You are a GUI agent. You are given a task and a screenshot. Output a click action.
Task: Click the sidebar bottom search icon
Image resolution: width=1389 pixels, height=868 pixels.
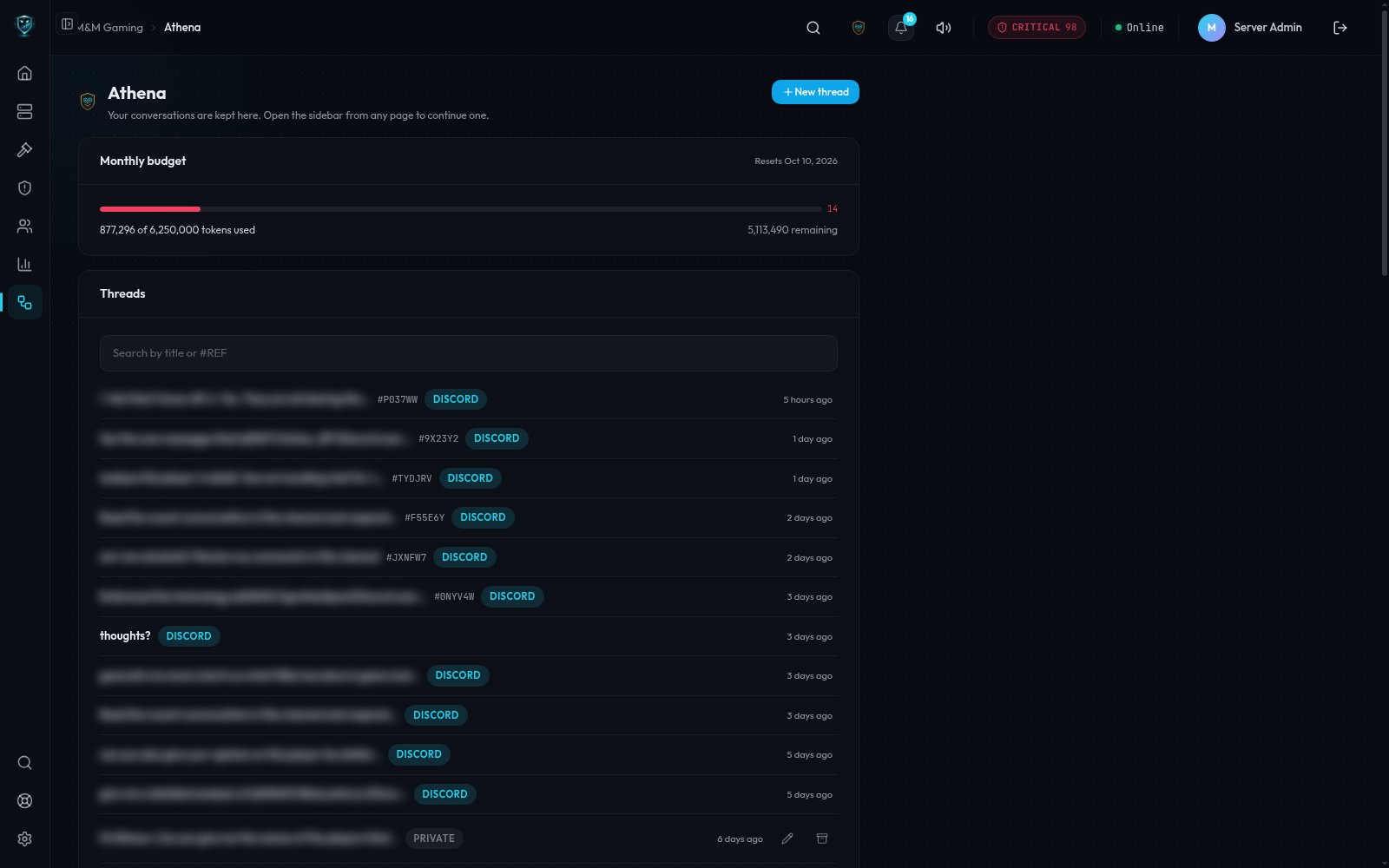[x=24, y=762]
